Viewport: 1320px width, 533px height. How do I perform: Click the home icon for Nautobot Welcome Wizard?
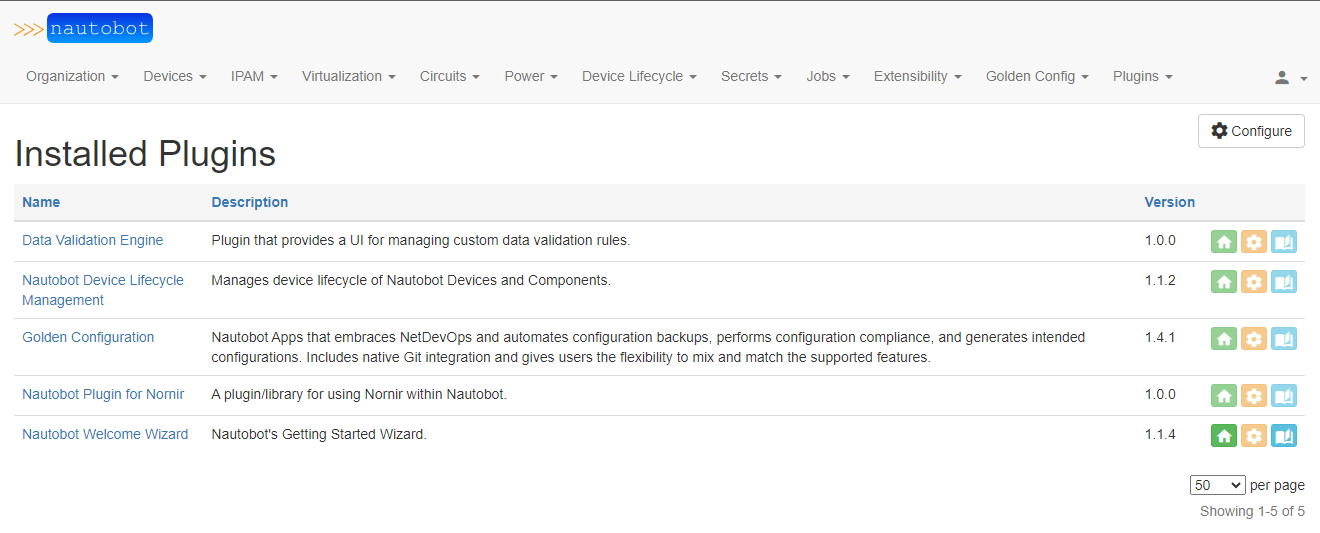[x=1223, y=436]
